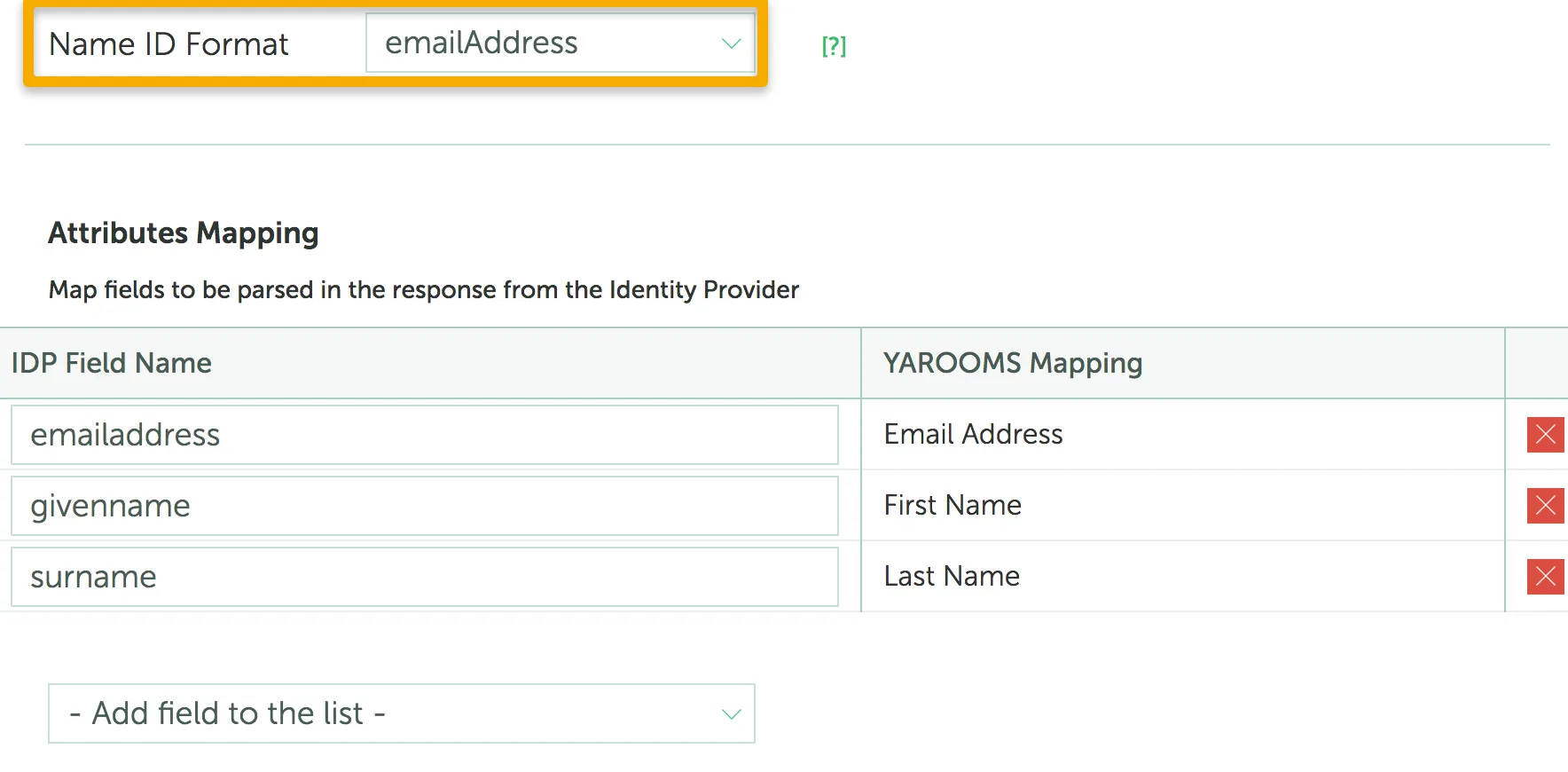
Task: Click the First Name mapping label
Action: pos(952,506)
